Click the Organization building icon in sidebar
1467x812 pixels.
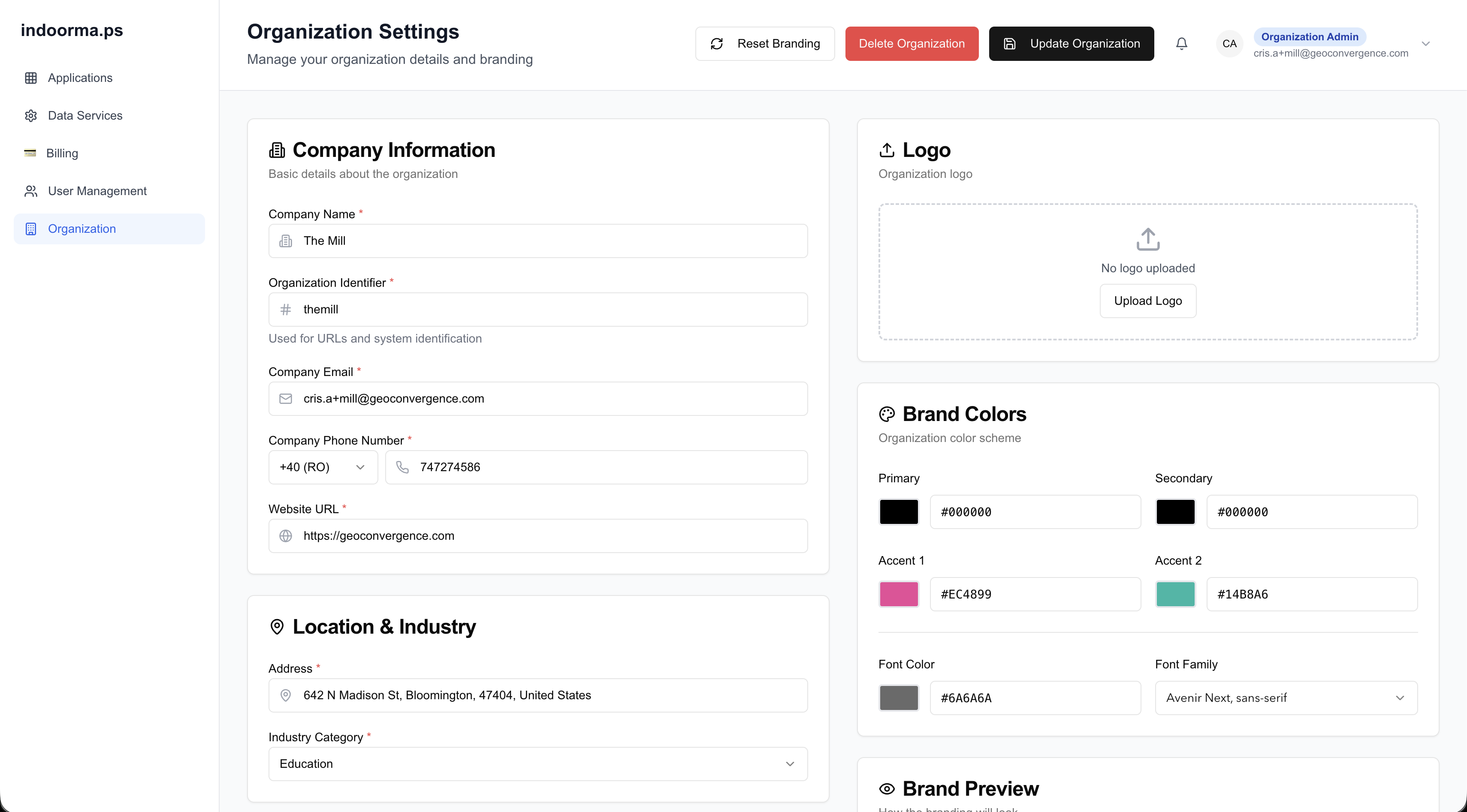point(31,229)
